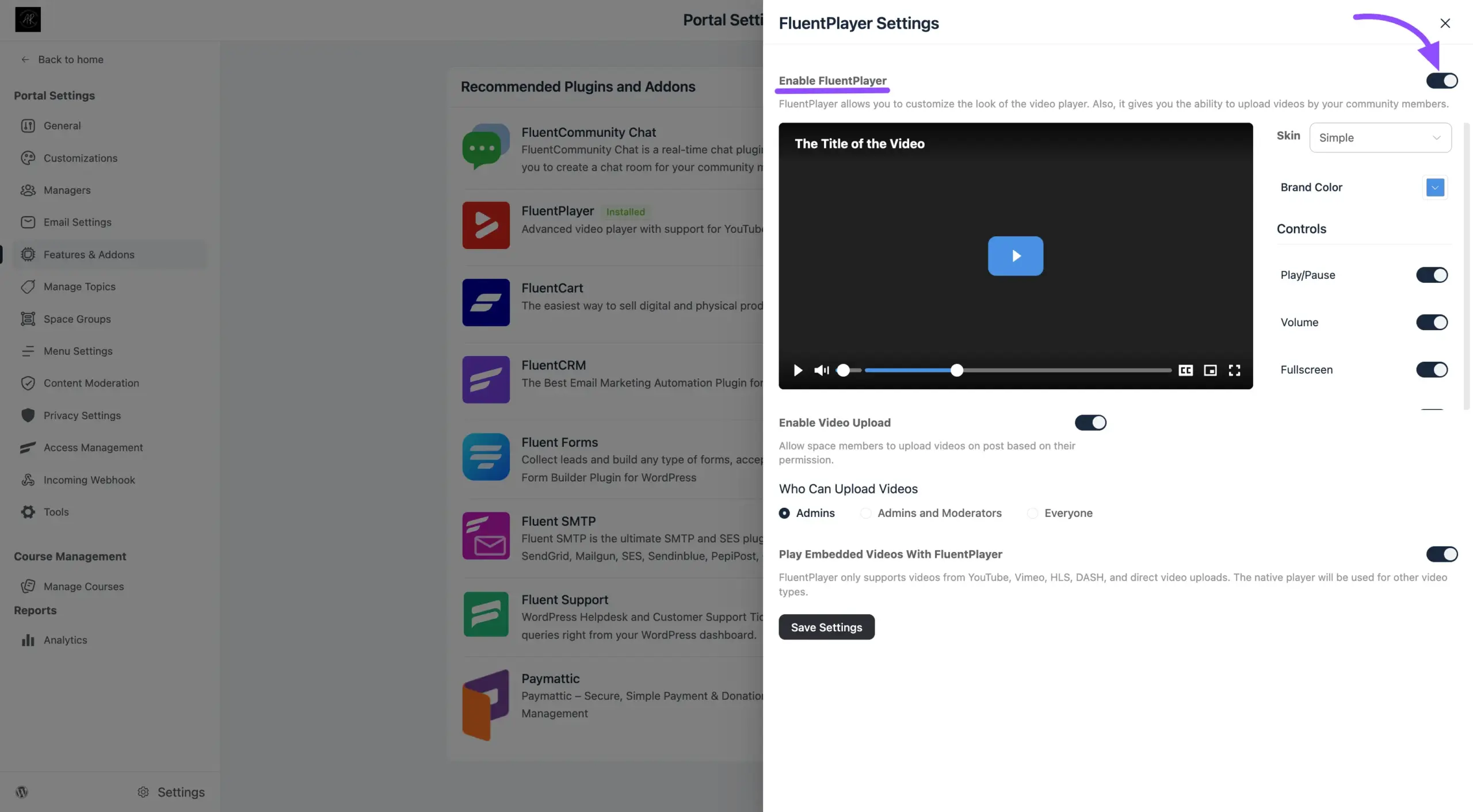Click the fullscreen icon in video preview
The image size is (1473, 812).
(x=1234, y=370)
